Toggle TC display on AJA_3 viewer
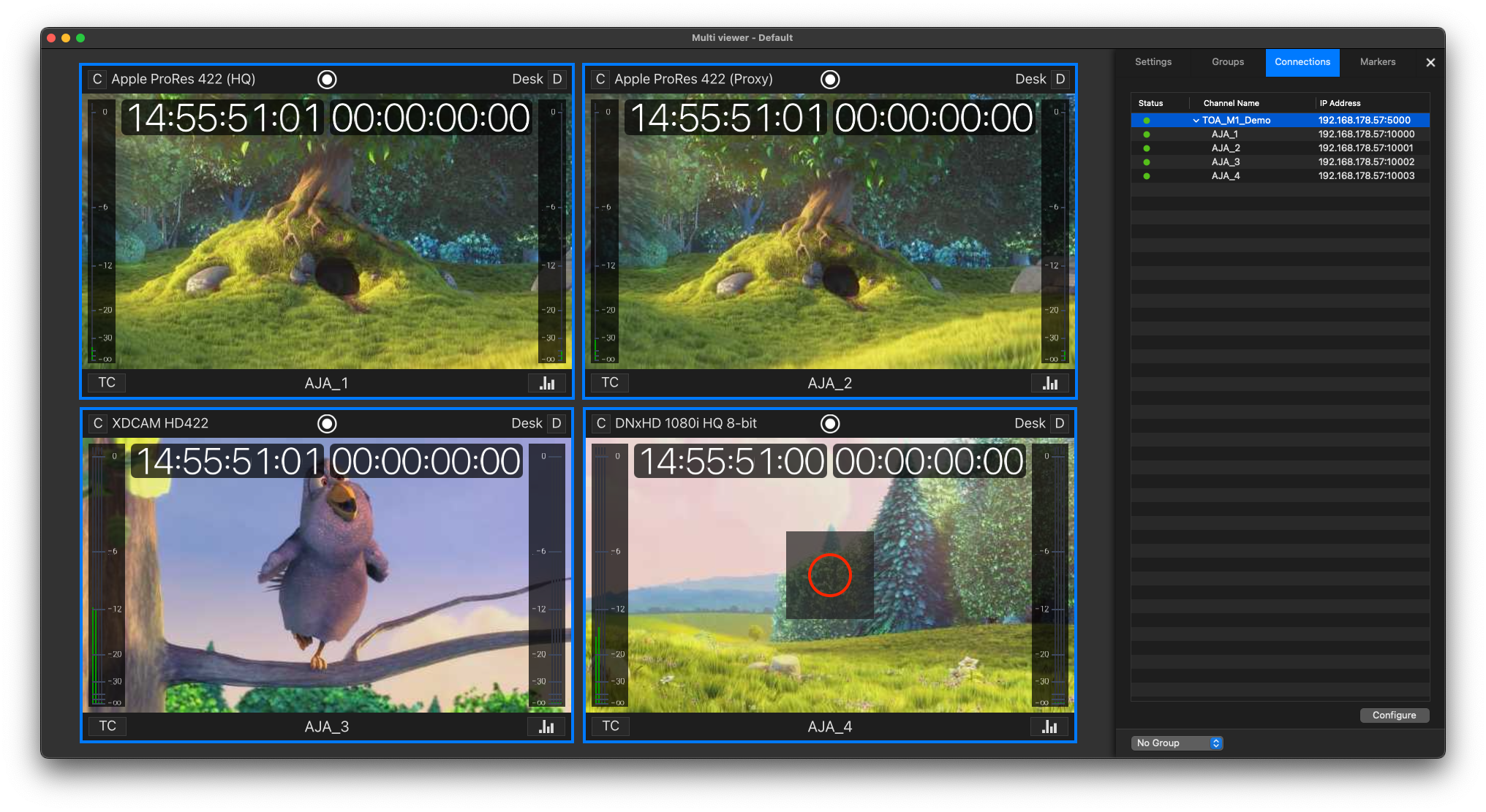The image size is (1486, 812). [x=107, y=726]
